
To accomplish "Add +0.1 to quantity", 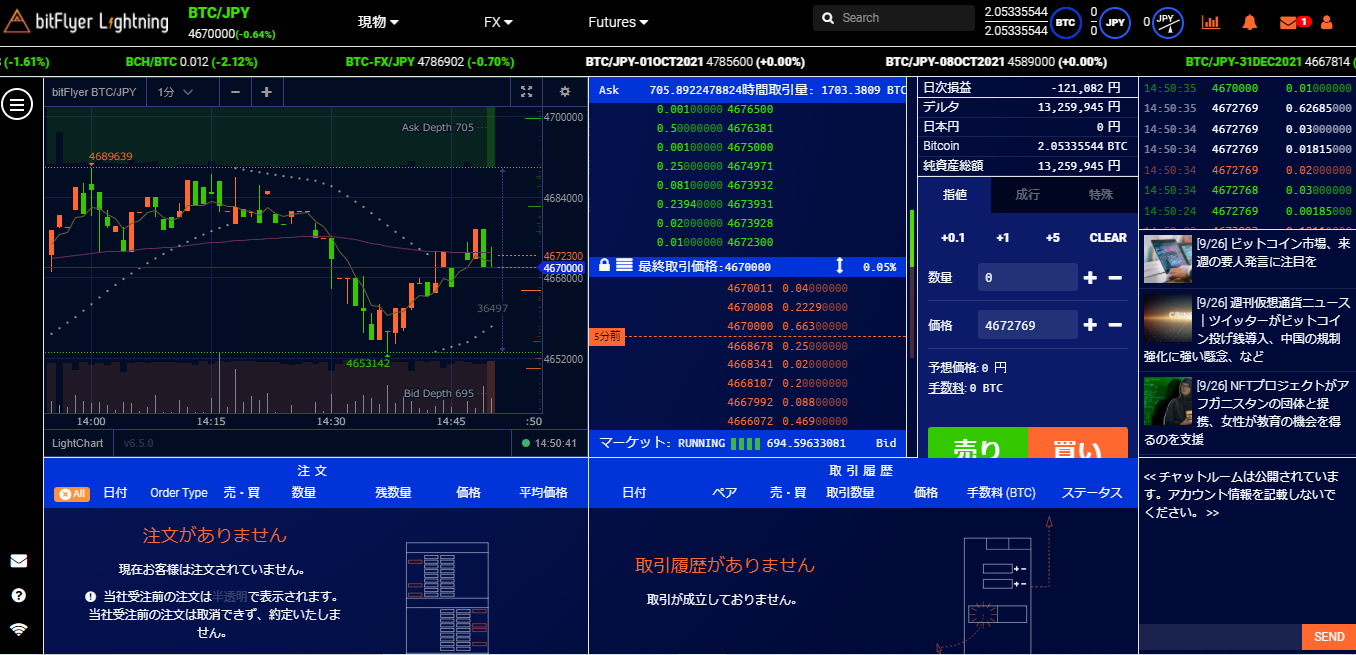I will pos(953,238).
